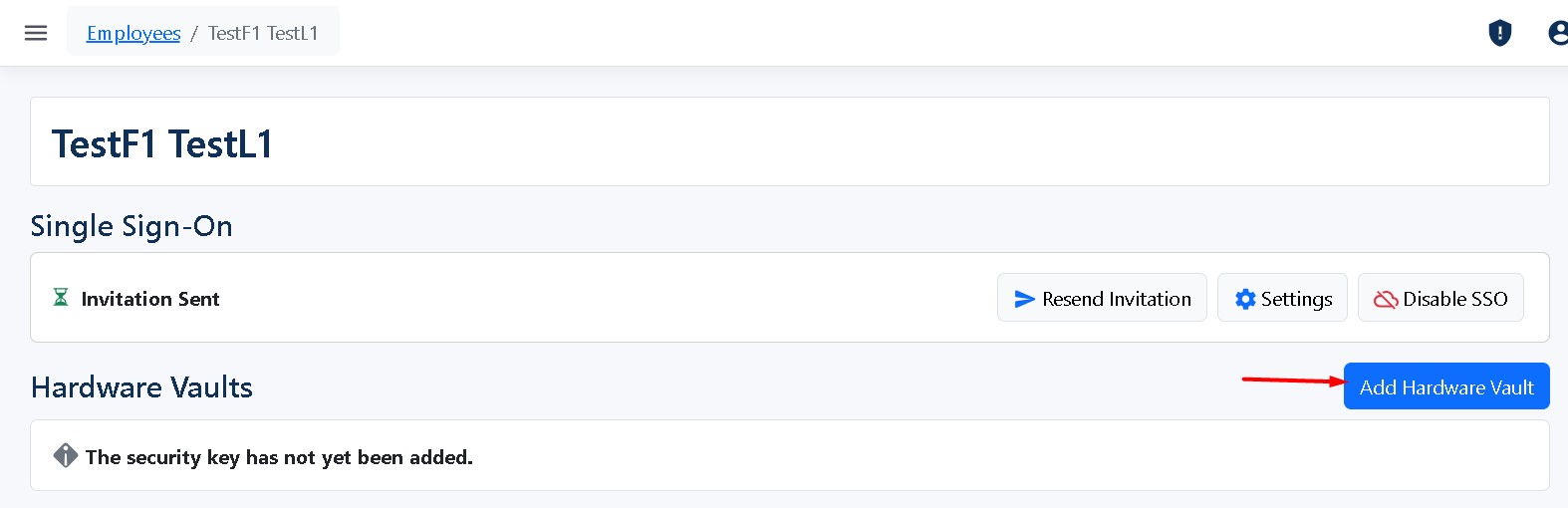This screenshot has height=508, width=1568.
Task: Open the SSO Settings button label
Action: click(x=1296, y=299)
